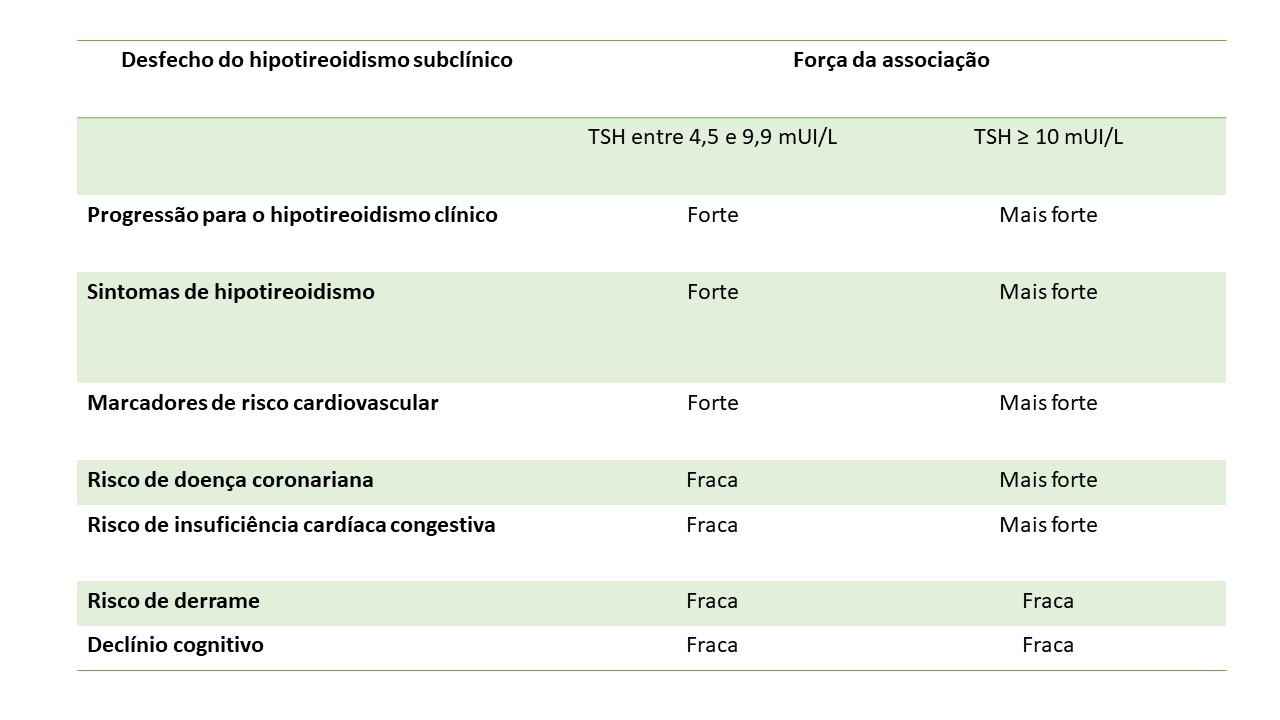Click the "Desfecho do hipotireoidismo subclínico" header

pyautogui.click(x=316, y=60)
